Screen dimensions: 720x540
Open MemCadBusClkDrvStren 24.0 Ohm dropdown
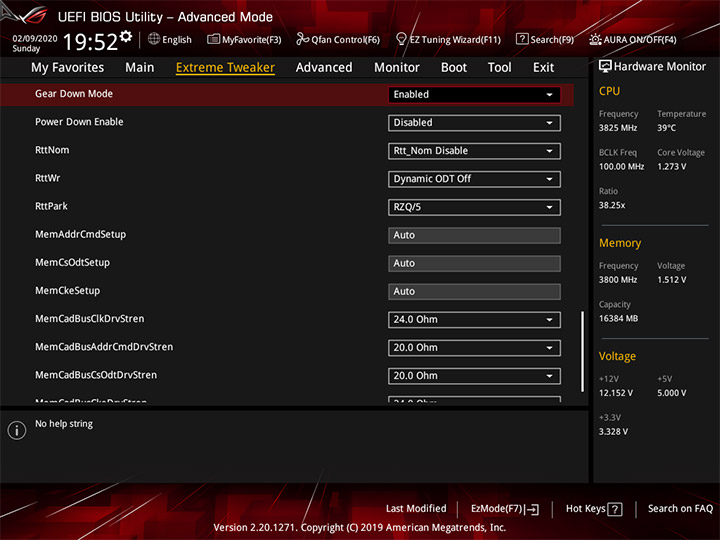[x=474, y=320]
